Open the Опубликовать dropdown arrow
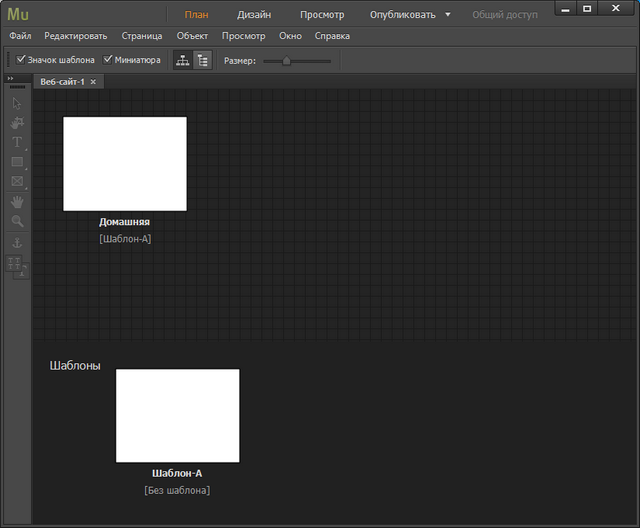The height and width of the screenshot is (528, 640). pos(448,15)
